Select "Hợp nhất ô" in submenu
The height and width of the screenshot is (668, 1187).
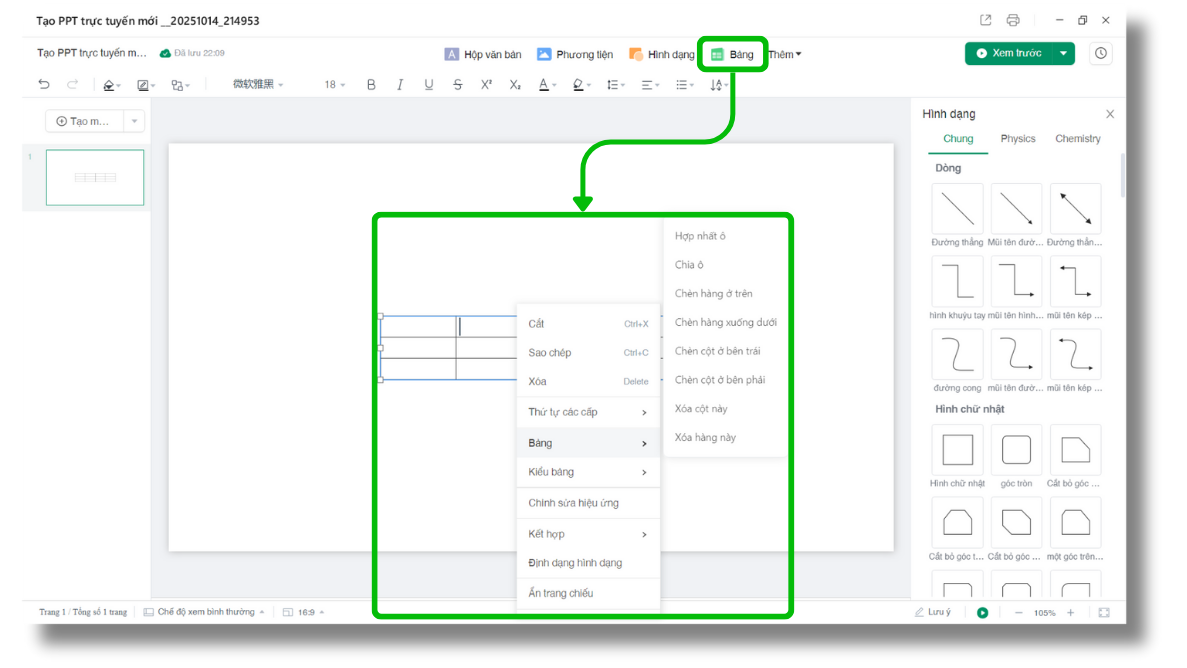tap(700, 236)
